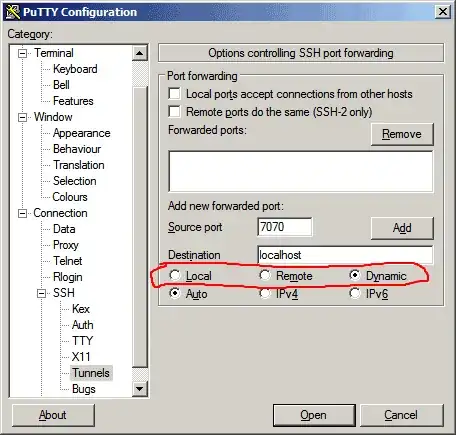The height and width of the screenshot is (435, 456).
Task: Click the Open button
Action: pyautogui.click(x=314, y=415)
